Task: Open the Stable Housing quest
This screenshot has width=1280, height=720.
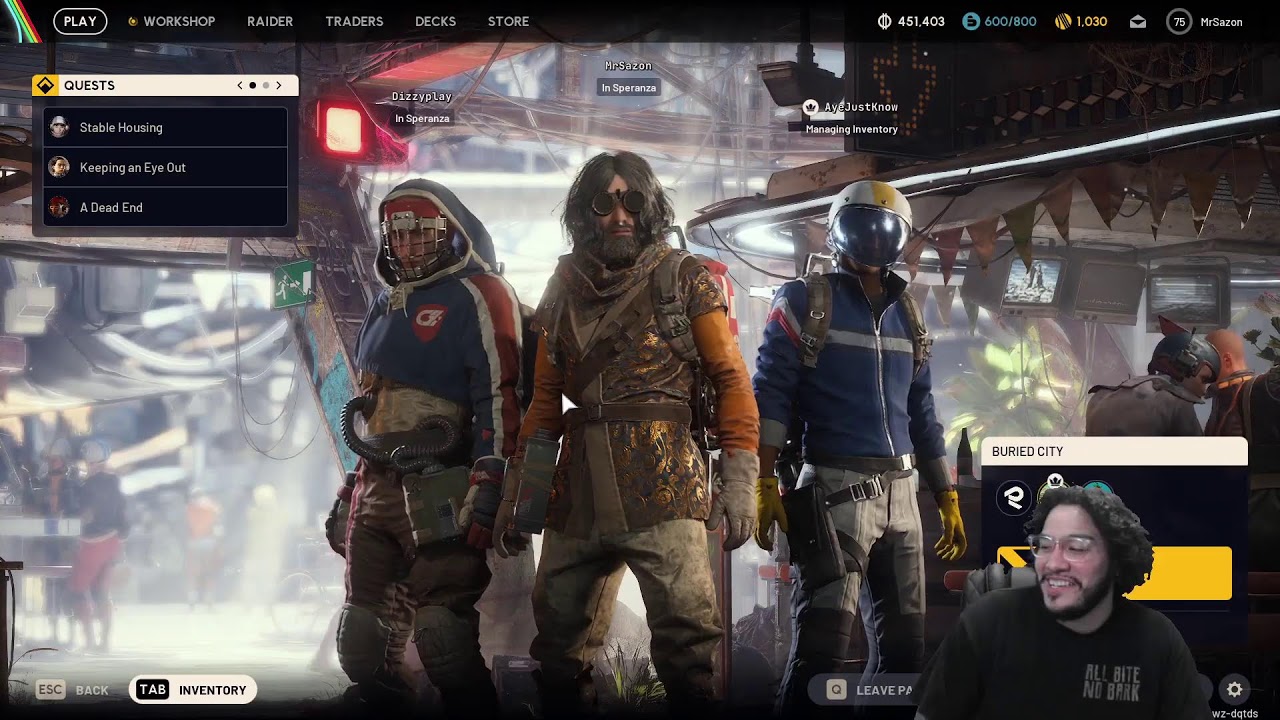Action: [166, 127]
